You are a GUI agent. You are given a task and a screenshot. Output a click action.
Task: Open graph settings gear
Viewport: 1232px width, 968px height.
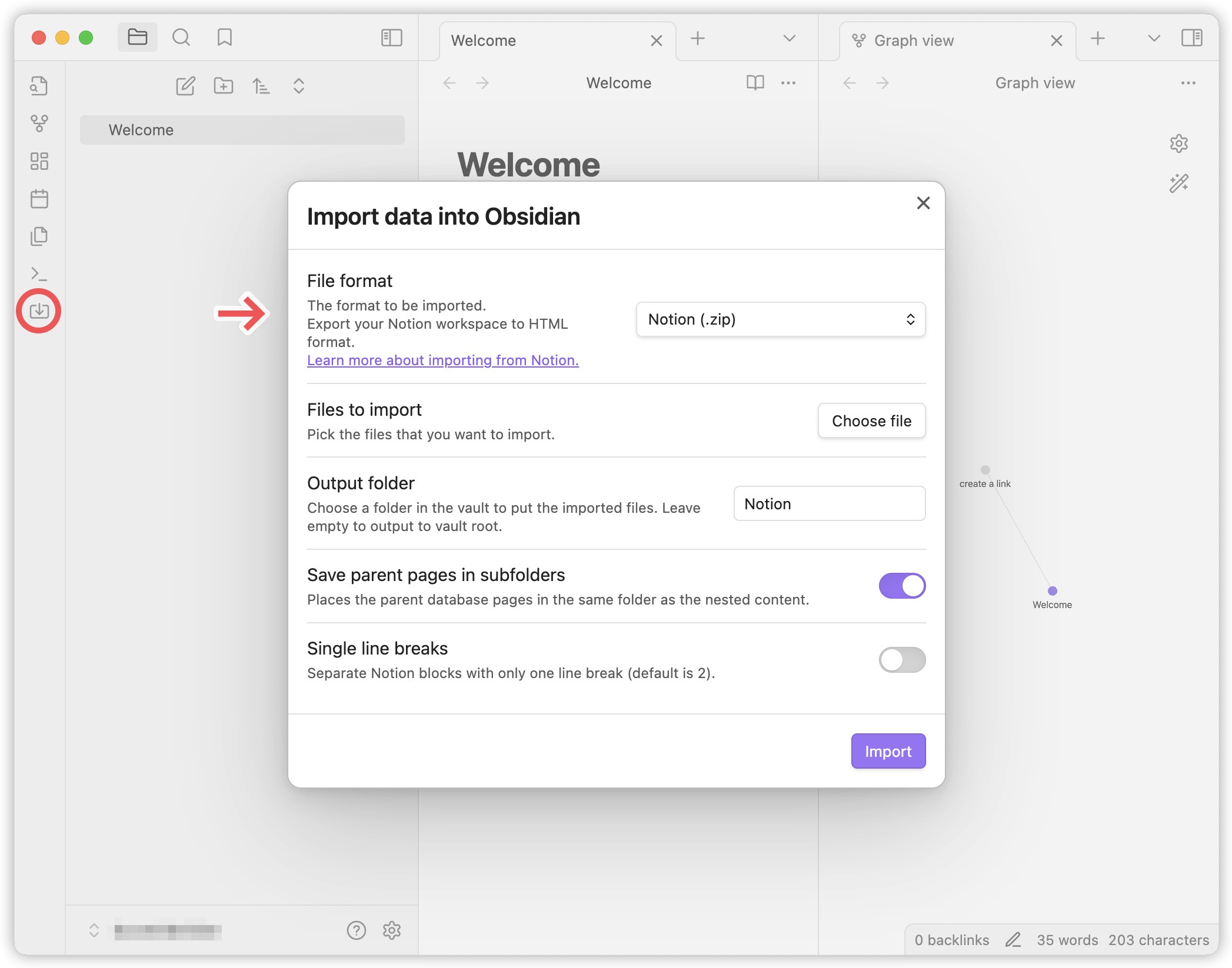[1178, 143]
